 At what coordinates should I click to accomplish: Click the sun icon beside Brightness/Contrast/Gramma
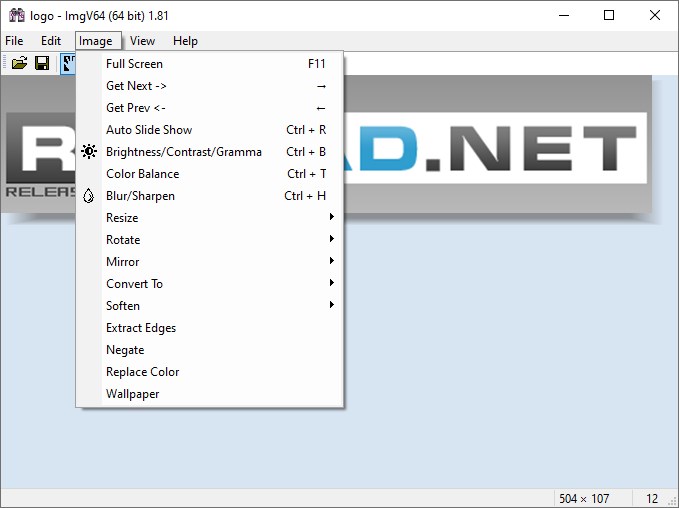click(89, 152)
